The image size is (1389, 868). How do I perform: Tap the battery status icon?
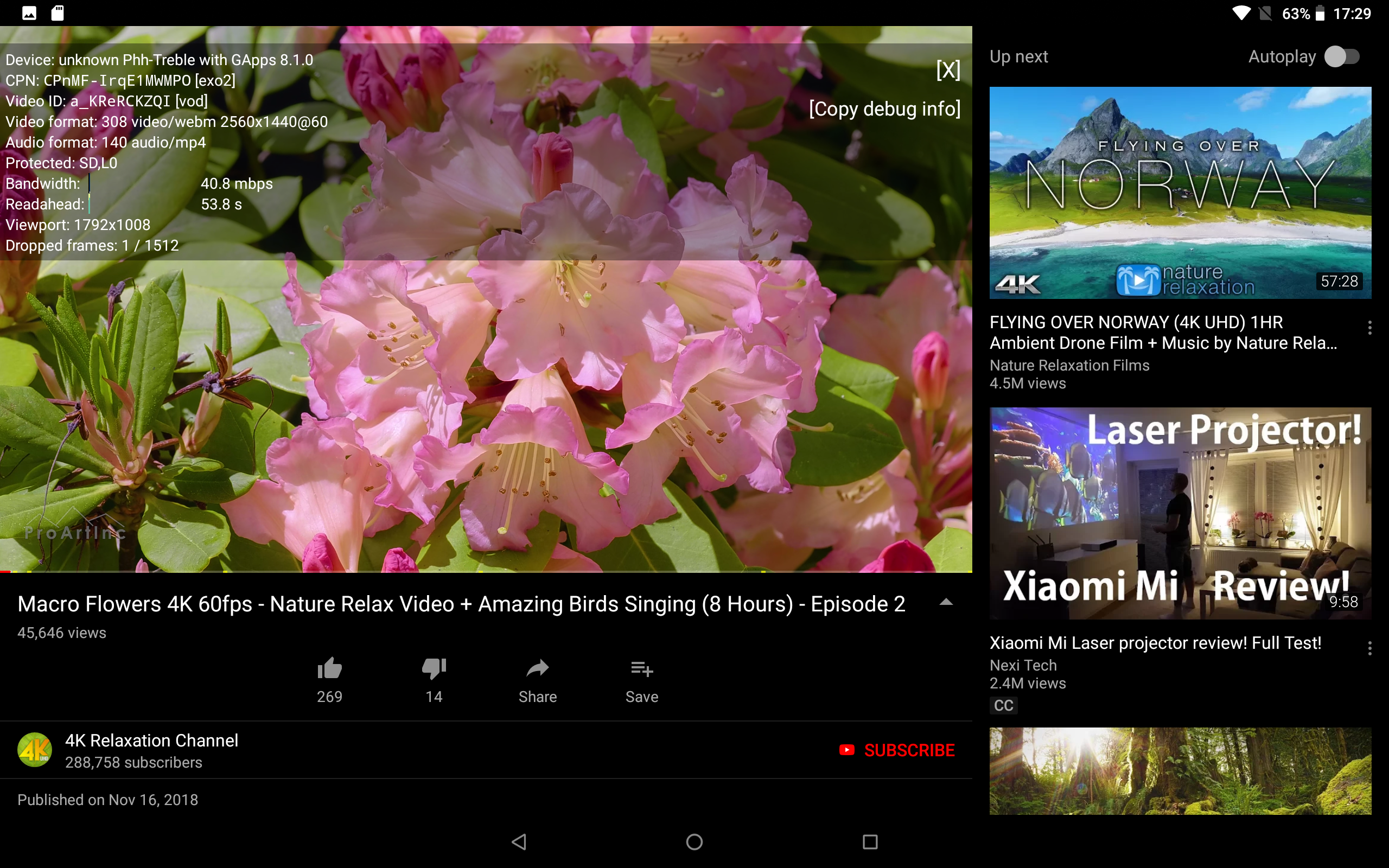pos(1320,13)
